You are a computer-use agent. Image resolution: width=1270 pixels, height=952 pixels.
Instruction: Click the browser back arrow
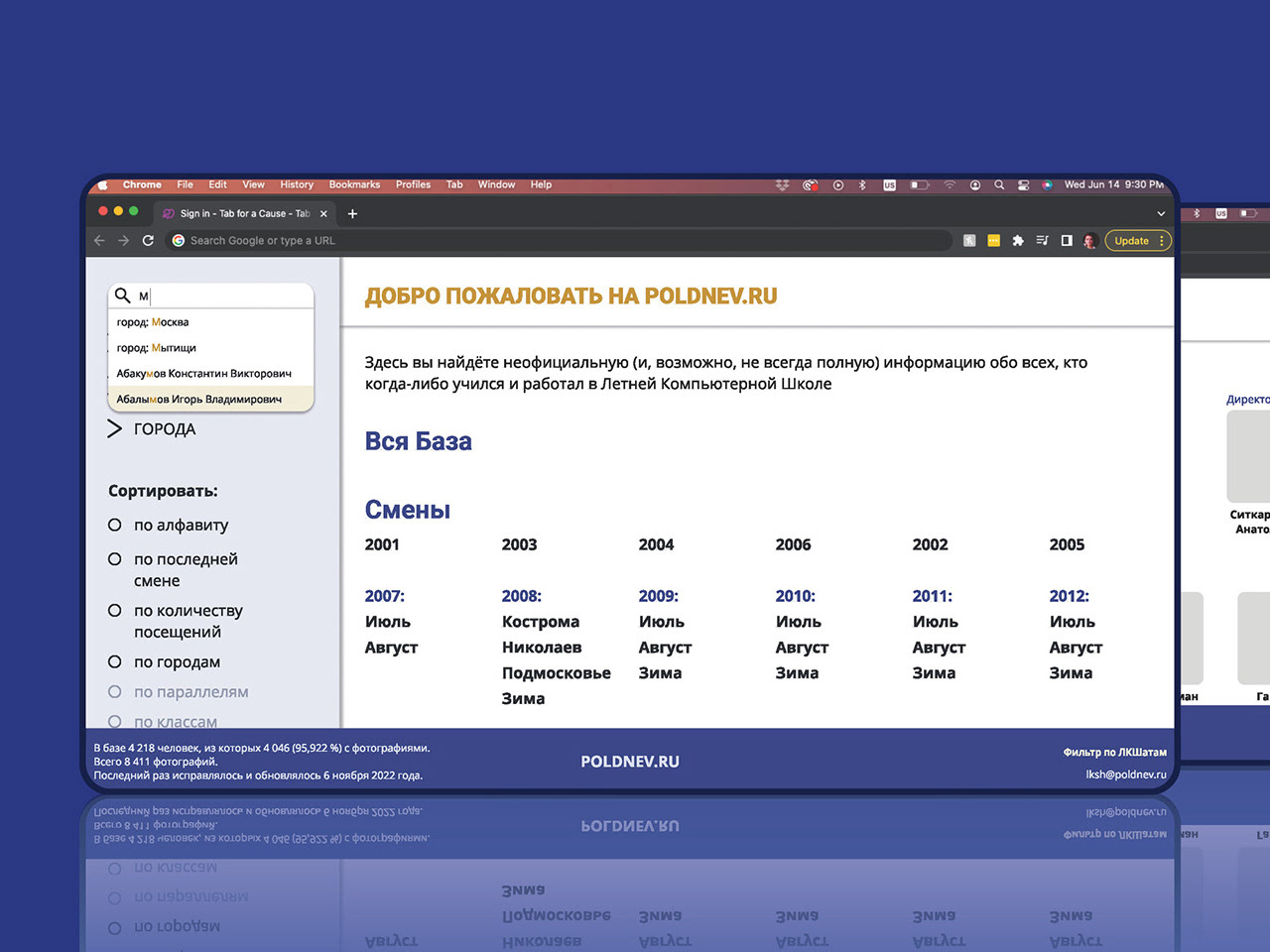99,240
